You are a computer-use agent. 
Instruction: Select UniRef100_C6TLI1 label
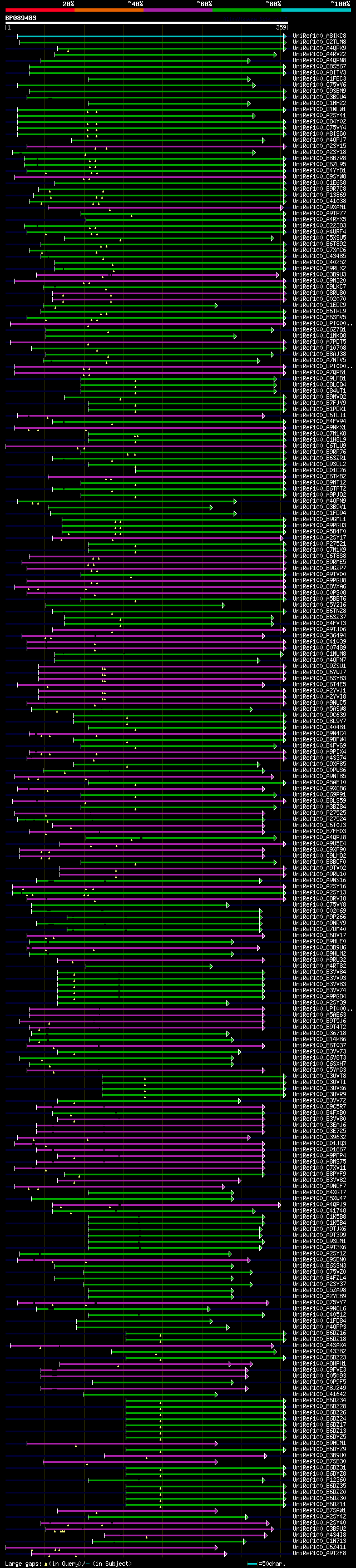(x=319, y=416)
